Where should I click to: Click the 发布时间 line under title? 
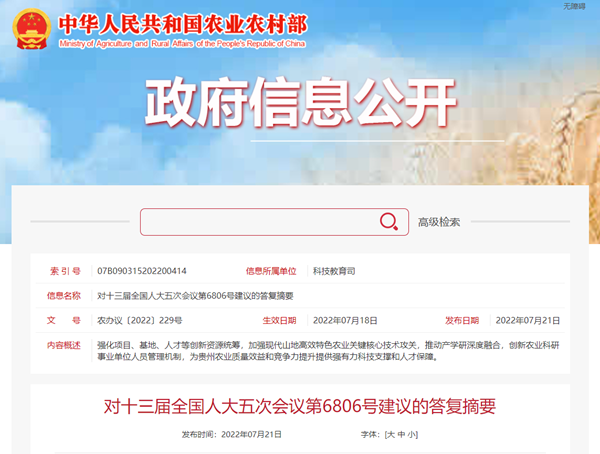232,434
